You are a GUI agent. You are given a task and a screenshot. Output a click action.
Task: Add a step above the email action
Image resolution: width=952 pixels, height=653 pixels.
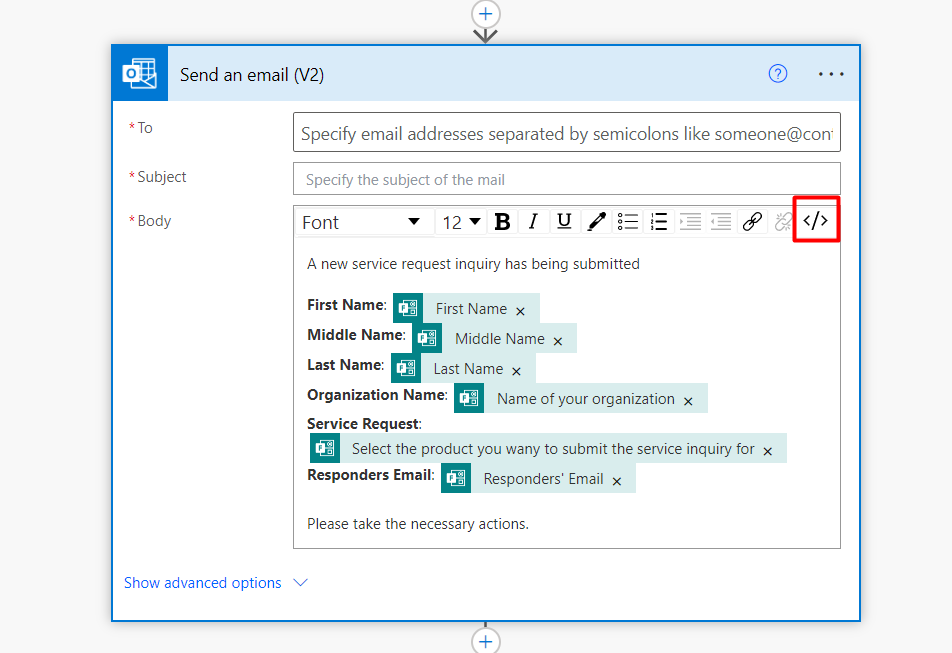[x=486, y=14]
